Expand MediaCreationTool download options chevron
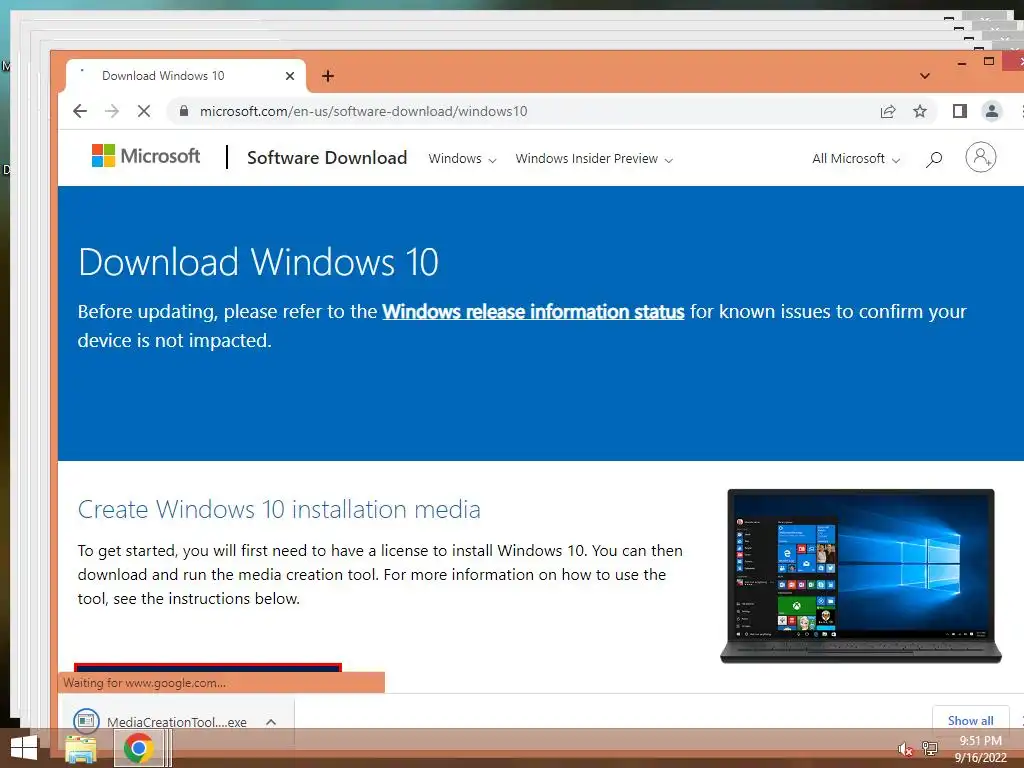1024x768 pixels. pyautogui.click(x=271, y=722)
